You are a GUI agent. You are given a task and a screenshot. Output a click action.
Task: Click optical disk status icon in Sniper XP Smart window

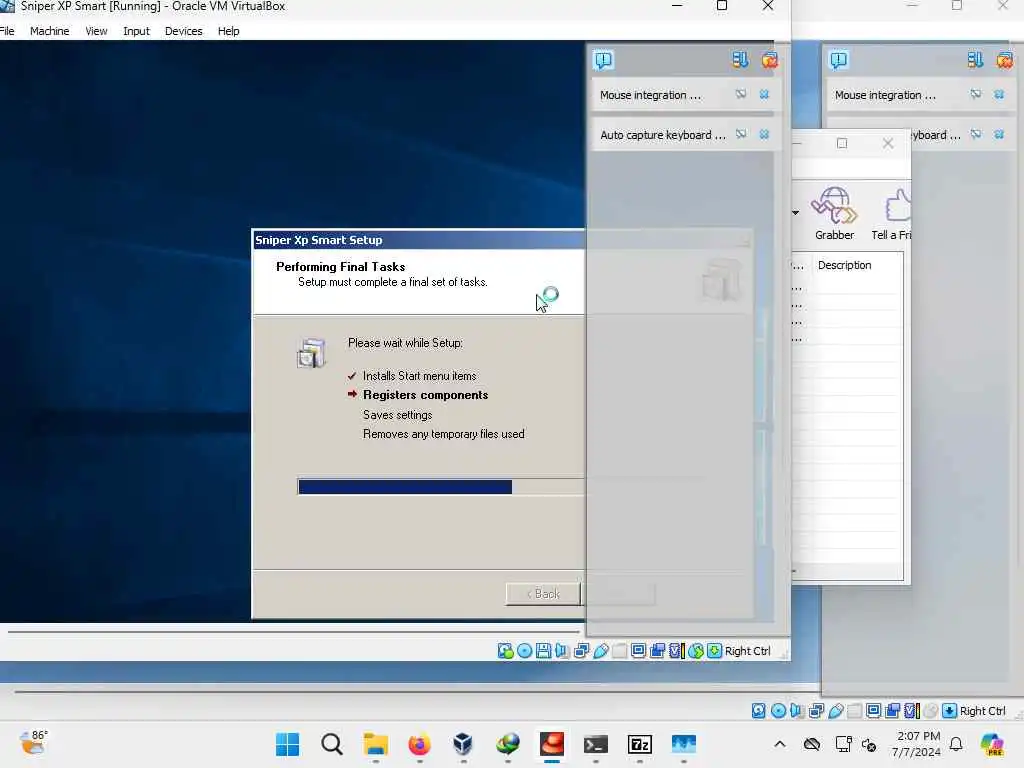coord(524,651)
